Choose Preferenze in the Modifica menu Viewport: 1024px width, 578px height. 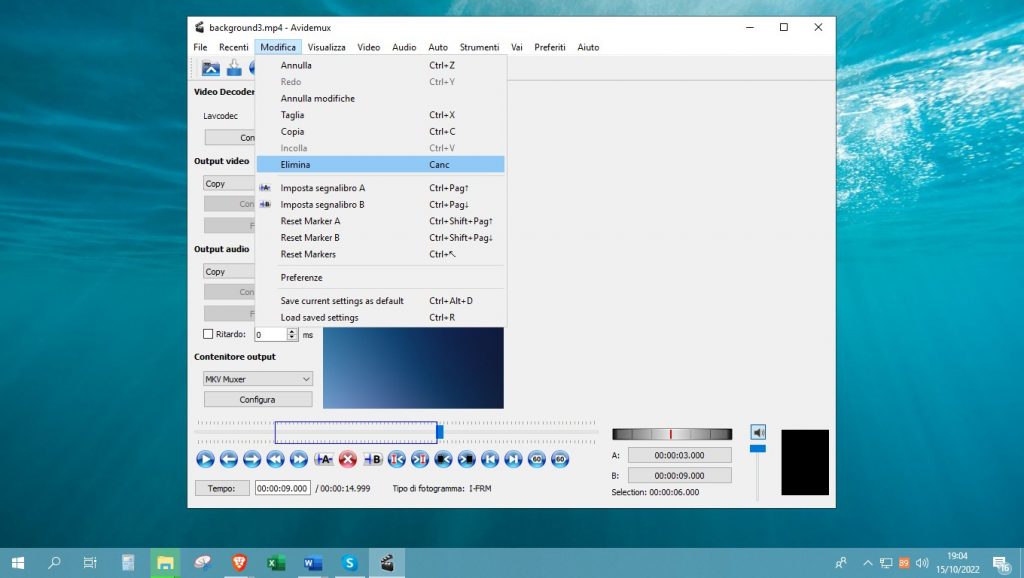click(x=301, y=277)
